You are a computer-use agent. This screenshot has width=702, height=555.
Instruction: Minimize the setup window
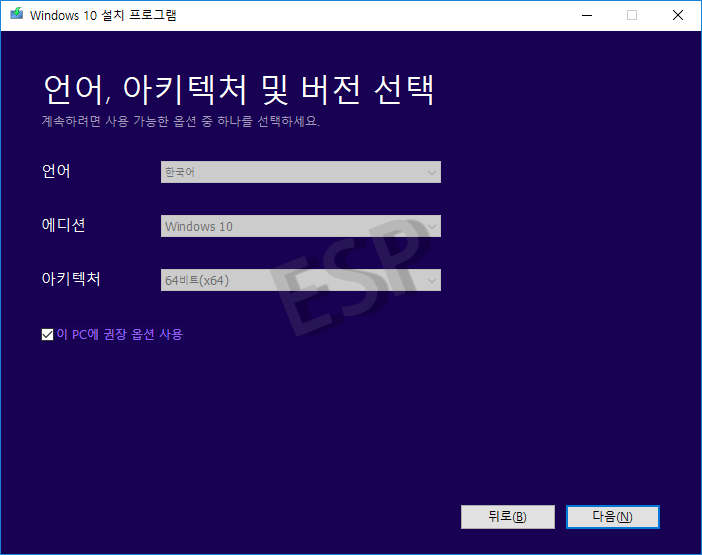[587, 15]
